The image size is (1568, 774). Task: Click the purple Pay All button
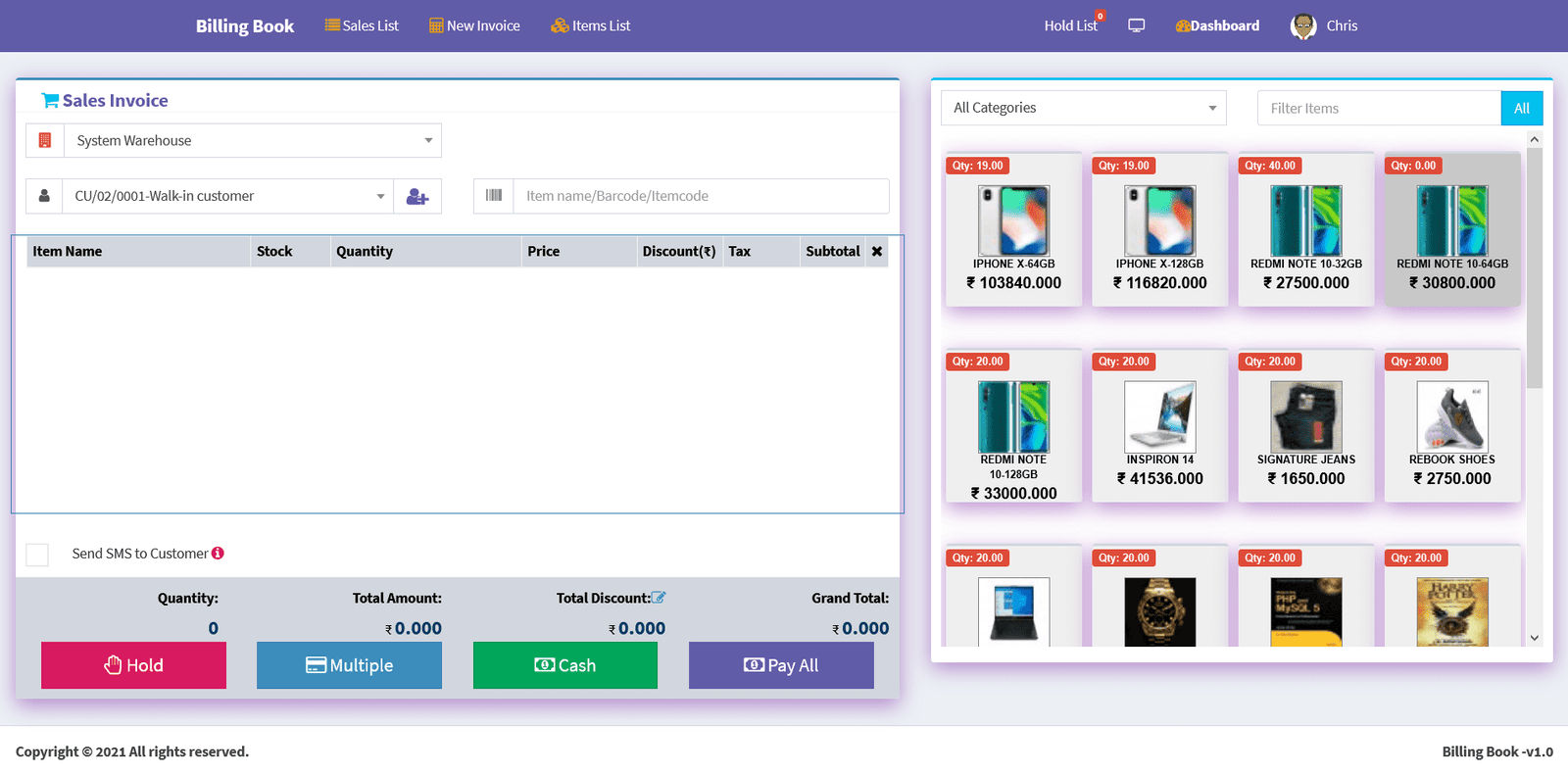(x=781, y=665)
